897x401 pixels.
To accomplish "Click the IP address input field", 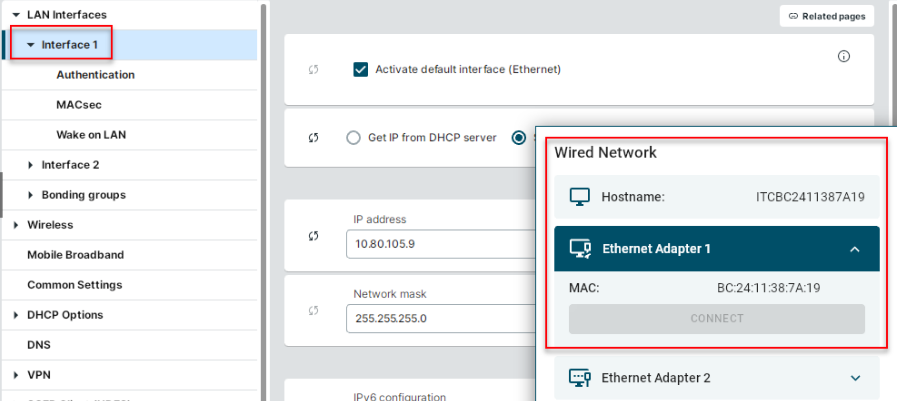I will [441, 244].
